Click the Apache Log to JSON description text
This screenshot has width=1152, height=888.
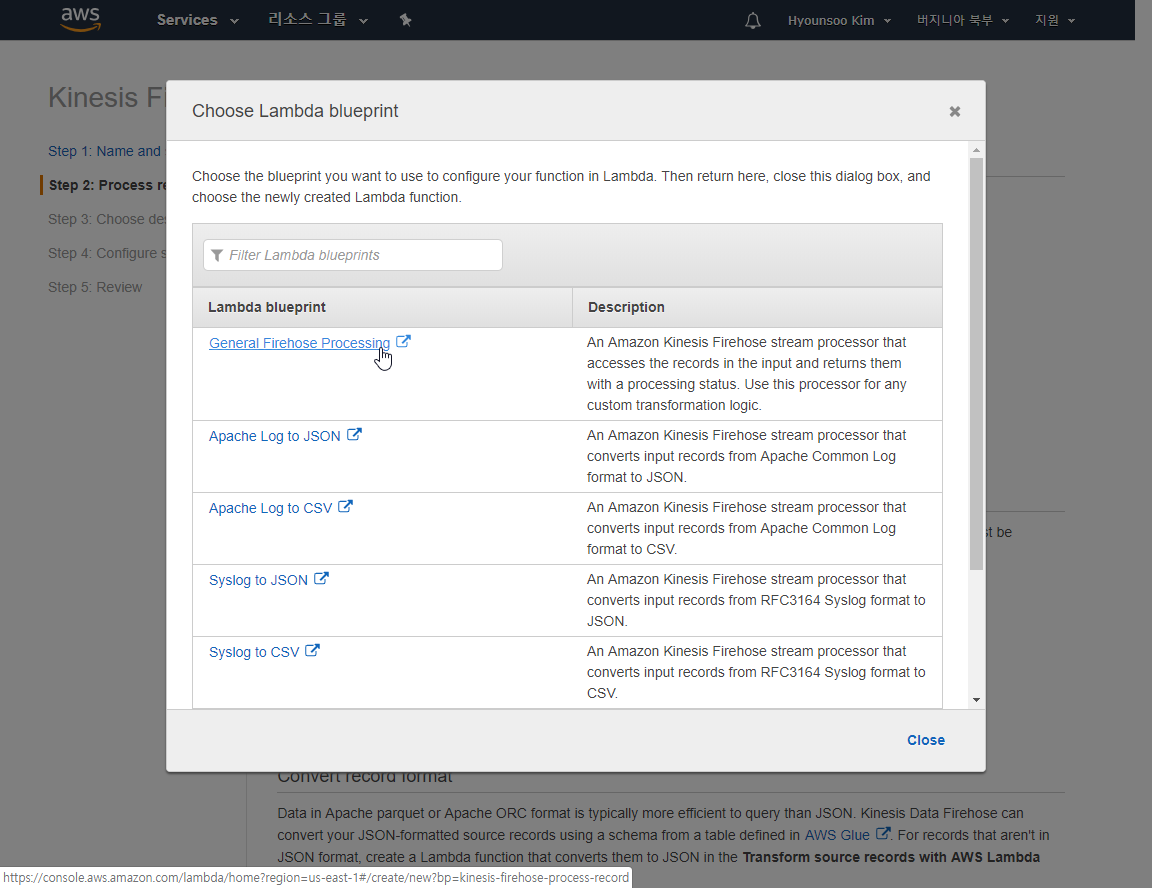tap(747, 456)
